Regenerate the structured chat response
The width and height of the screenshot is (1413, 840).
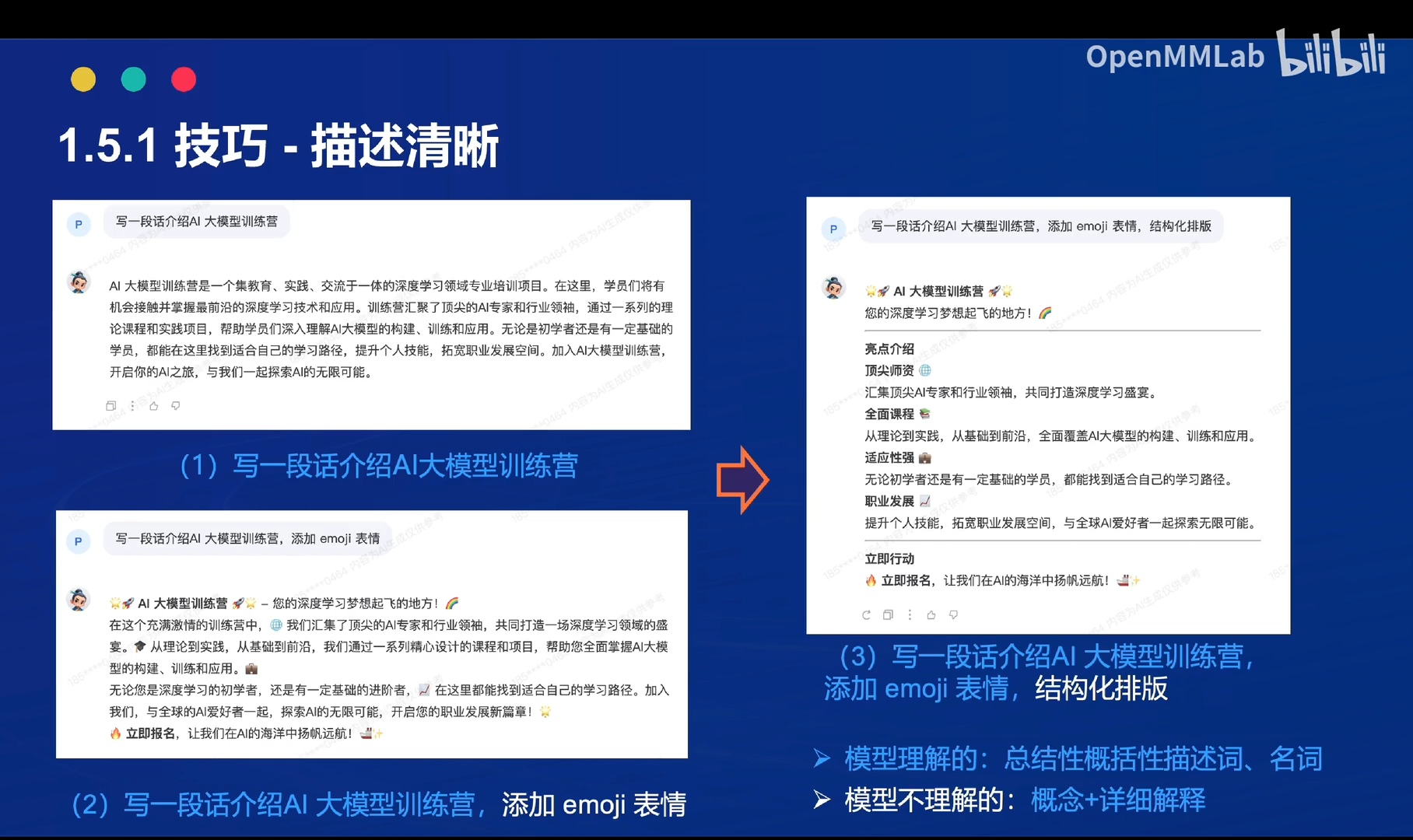tap(867, 614)
